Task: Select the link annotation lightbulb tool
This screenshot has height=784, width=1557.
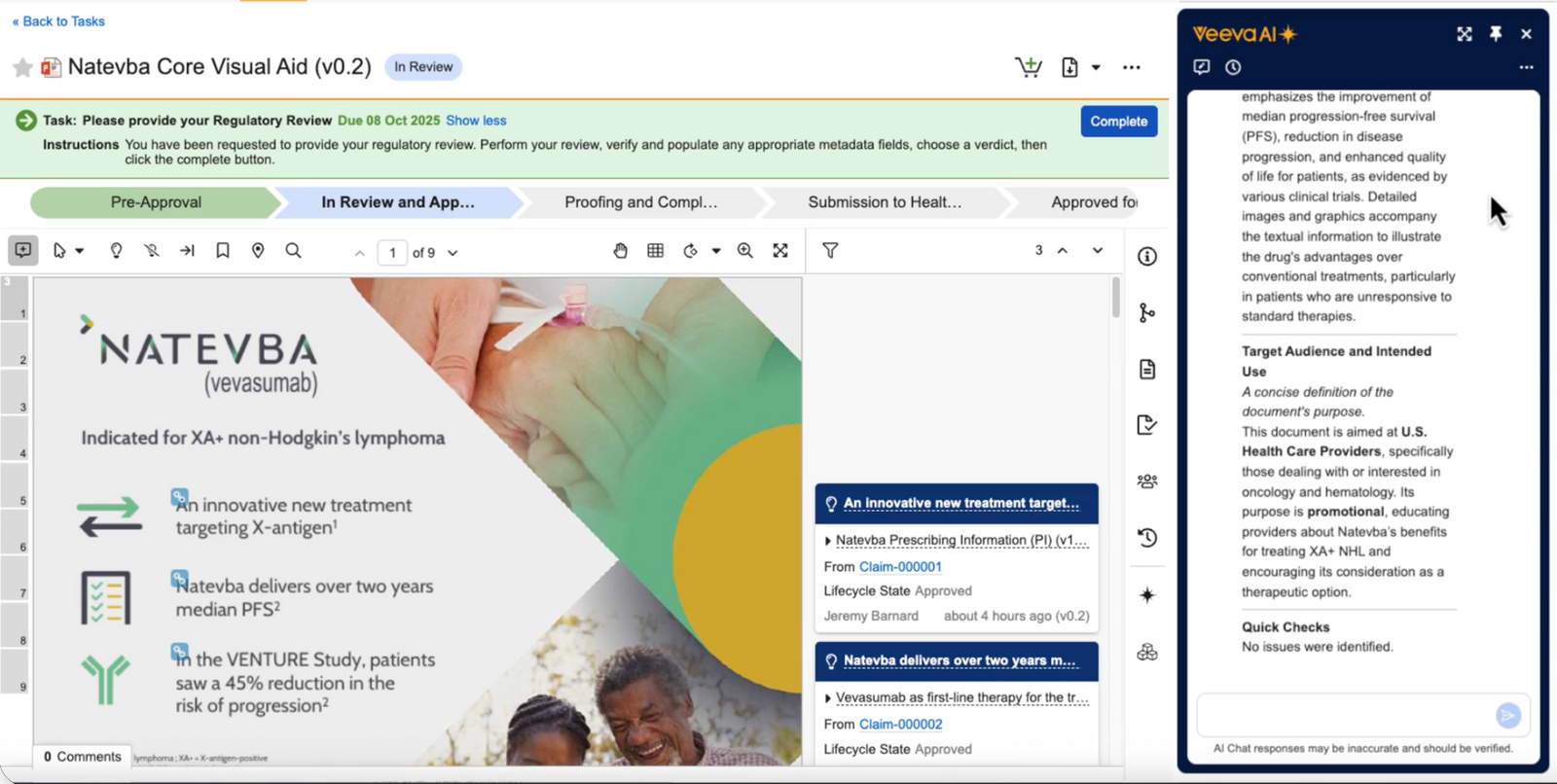Action: 116,251
